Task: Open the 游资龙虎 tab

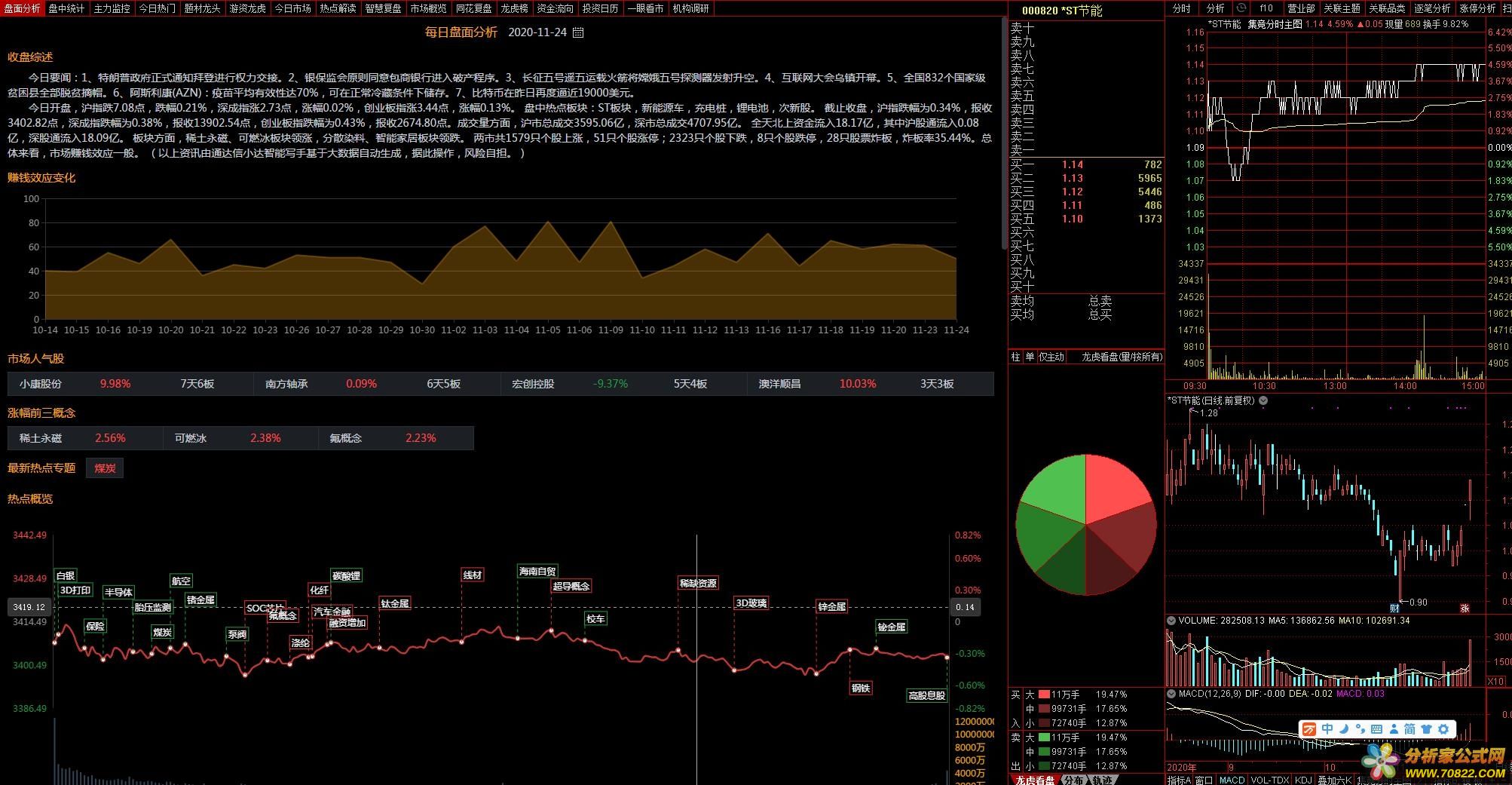Action: click(x=248, y=8)
